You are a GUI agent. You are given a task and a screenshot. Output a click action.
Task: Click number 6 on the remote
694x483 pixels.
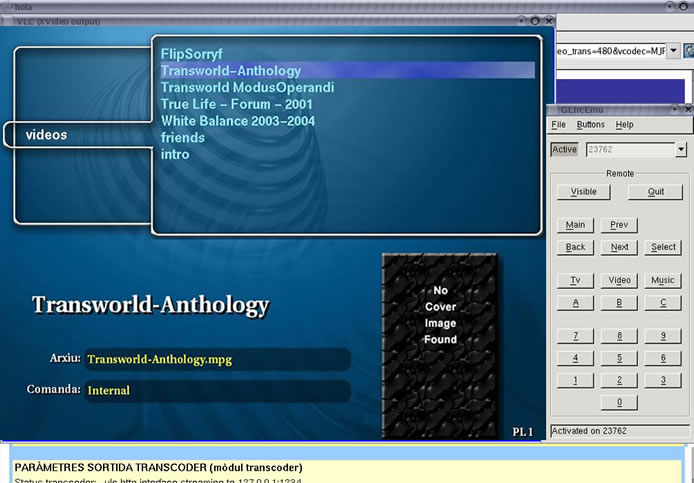pos(663,358)
